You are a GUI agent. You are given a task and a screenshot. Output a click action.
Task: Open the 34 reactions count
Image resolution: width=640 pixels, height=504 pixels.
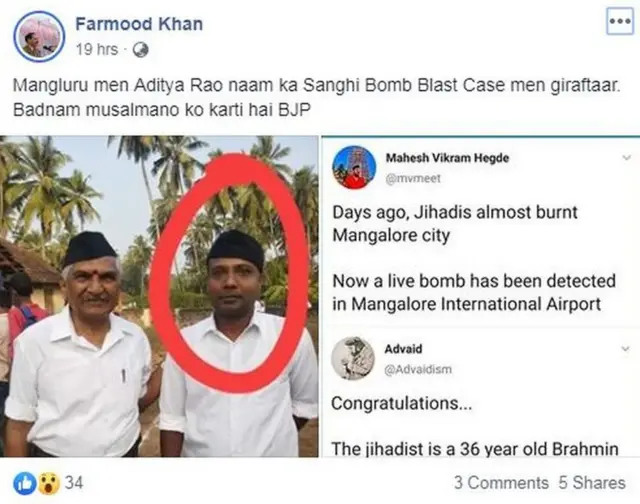coord(74,483)
